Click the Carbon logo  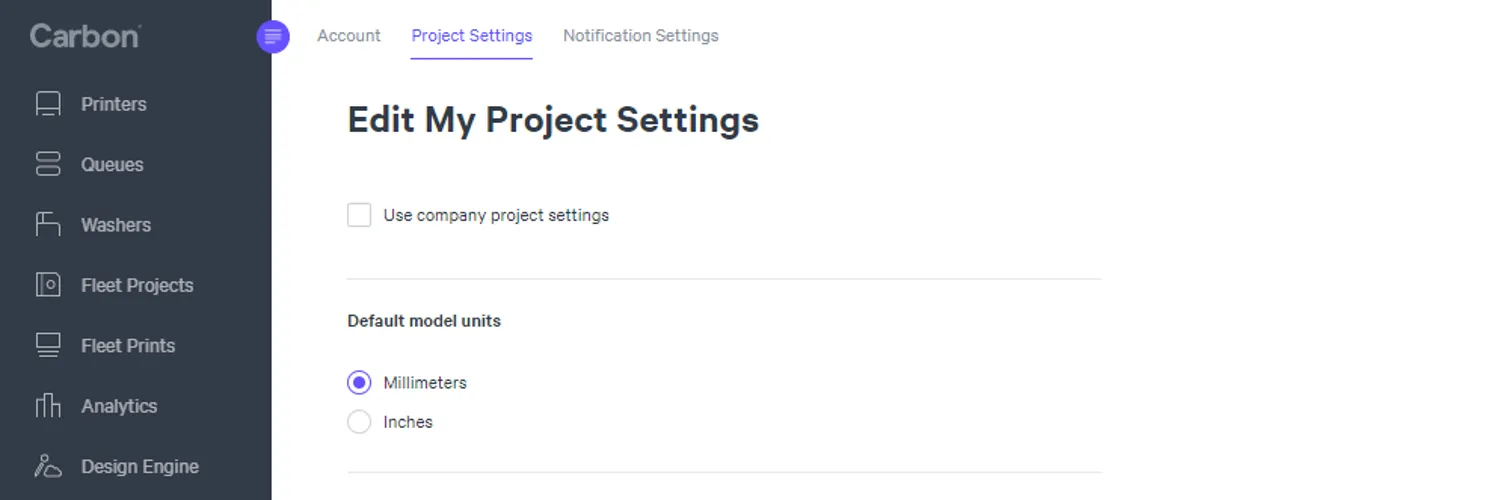[85, 36]
